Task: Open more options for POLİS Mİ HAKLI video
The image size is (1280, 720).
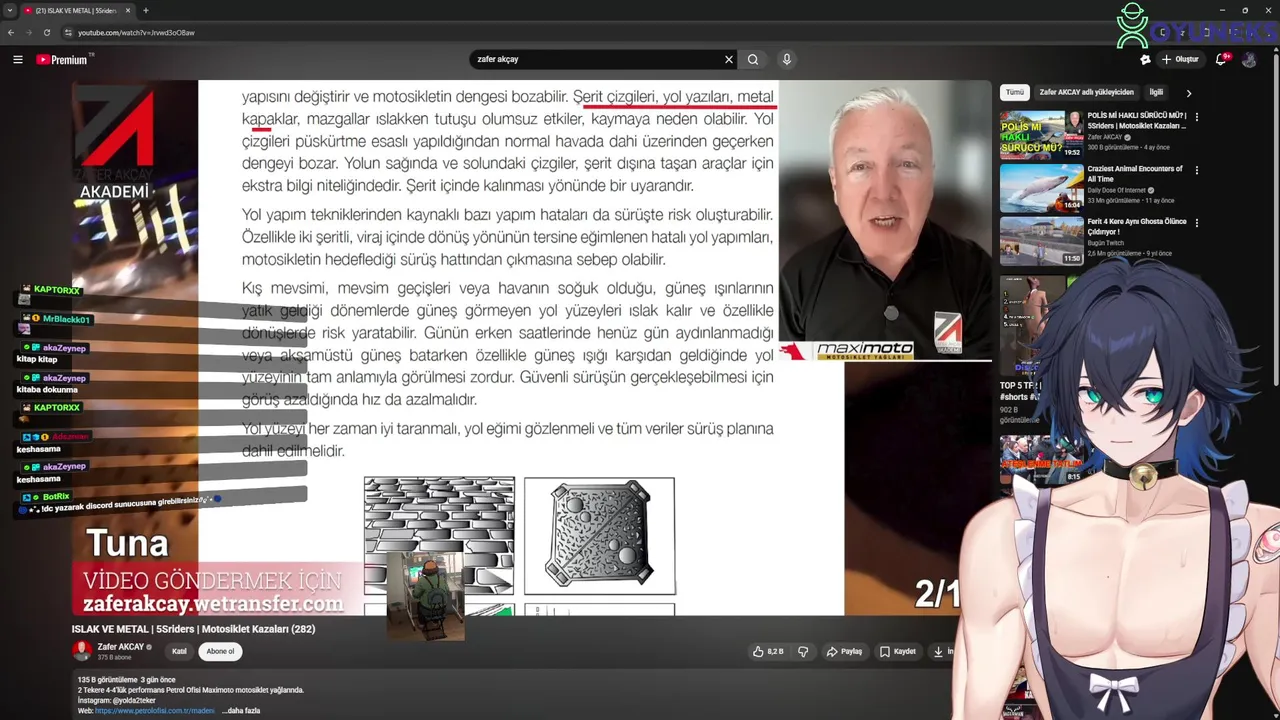Action: click(1196, 117)
